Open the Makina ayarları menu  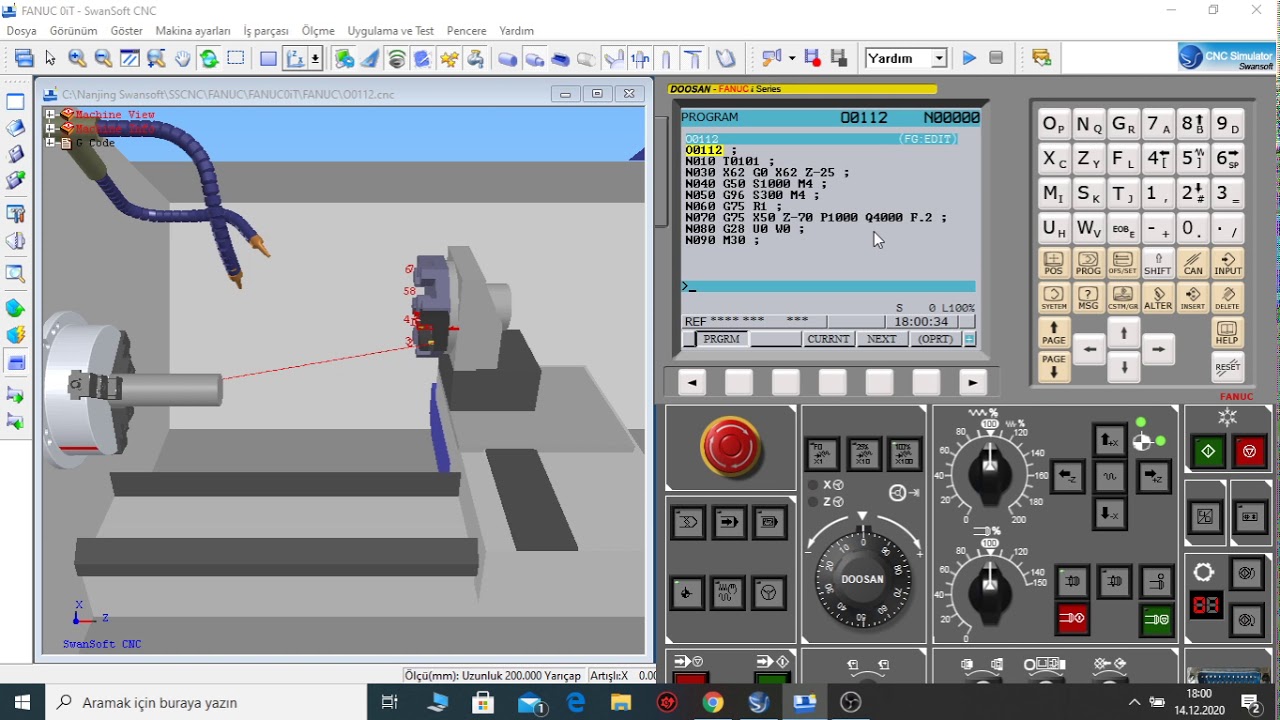pyautogui.click(x=193, y=31)
